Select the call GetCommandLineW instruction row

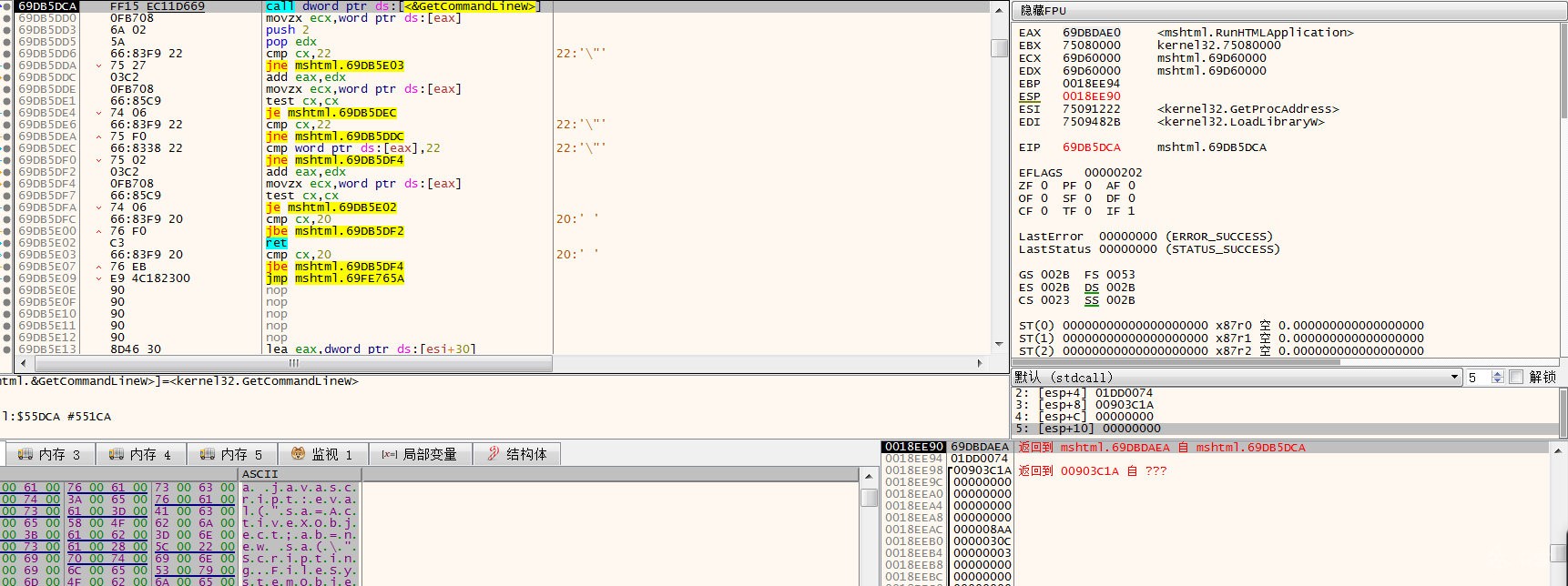pos(402,6)
